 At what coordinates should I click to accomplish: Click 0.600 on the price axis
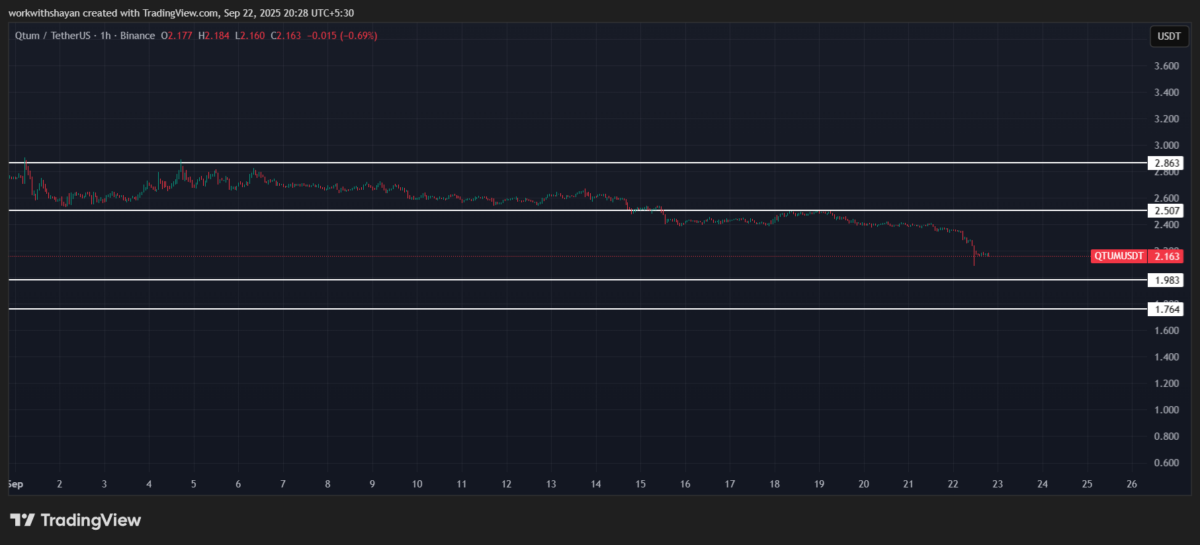pyautogui.click(x=1166, y=463)
